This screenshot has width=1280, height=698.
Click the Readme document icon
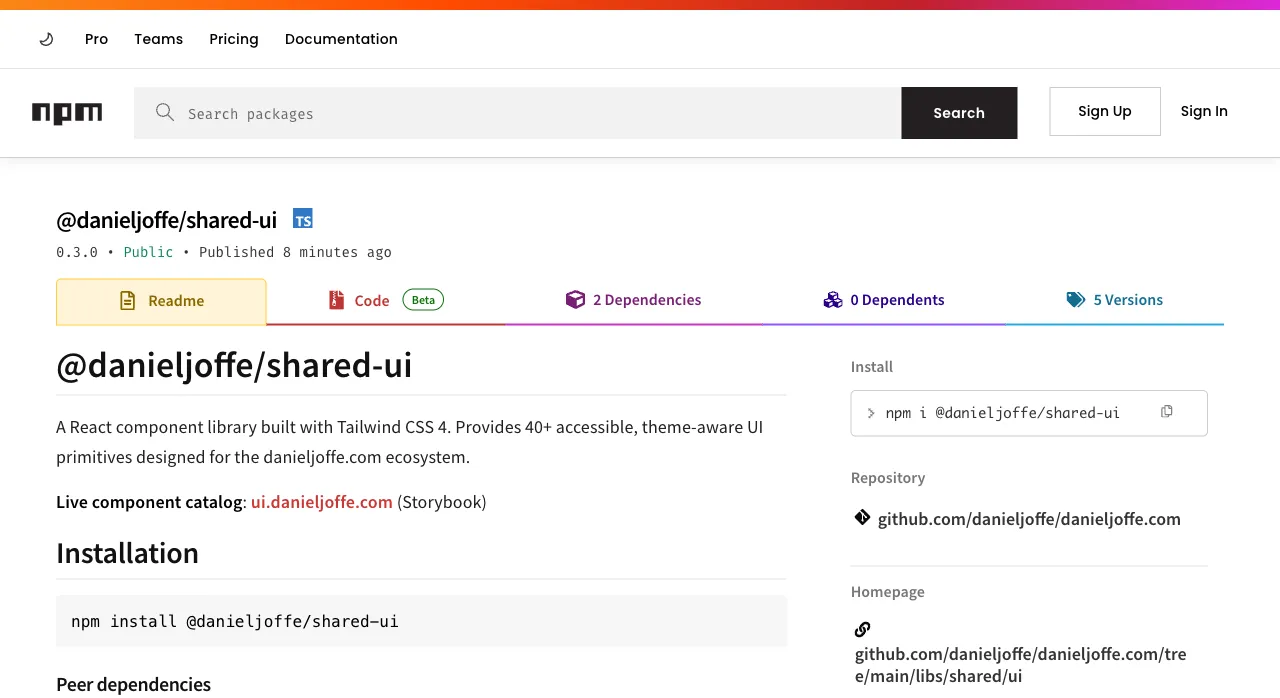(x=127, y=300)
